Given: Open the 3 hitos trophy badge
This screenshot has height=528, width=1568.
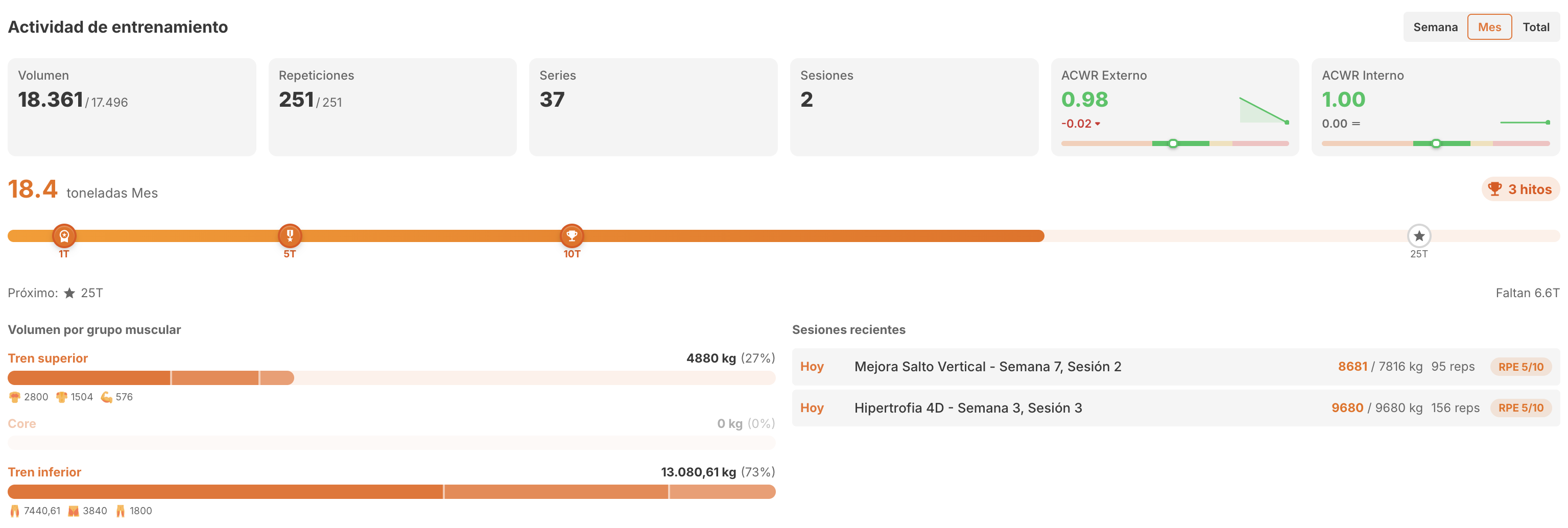Looking at the screenshot, I should click(x=1520, y=189).
